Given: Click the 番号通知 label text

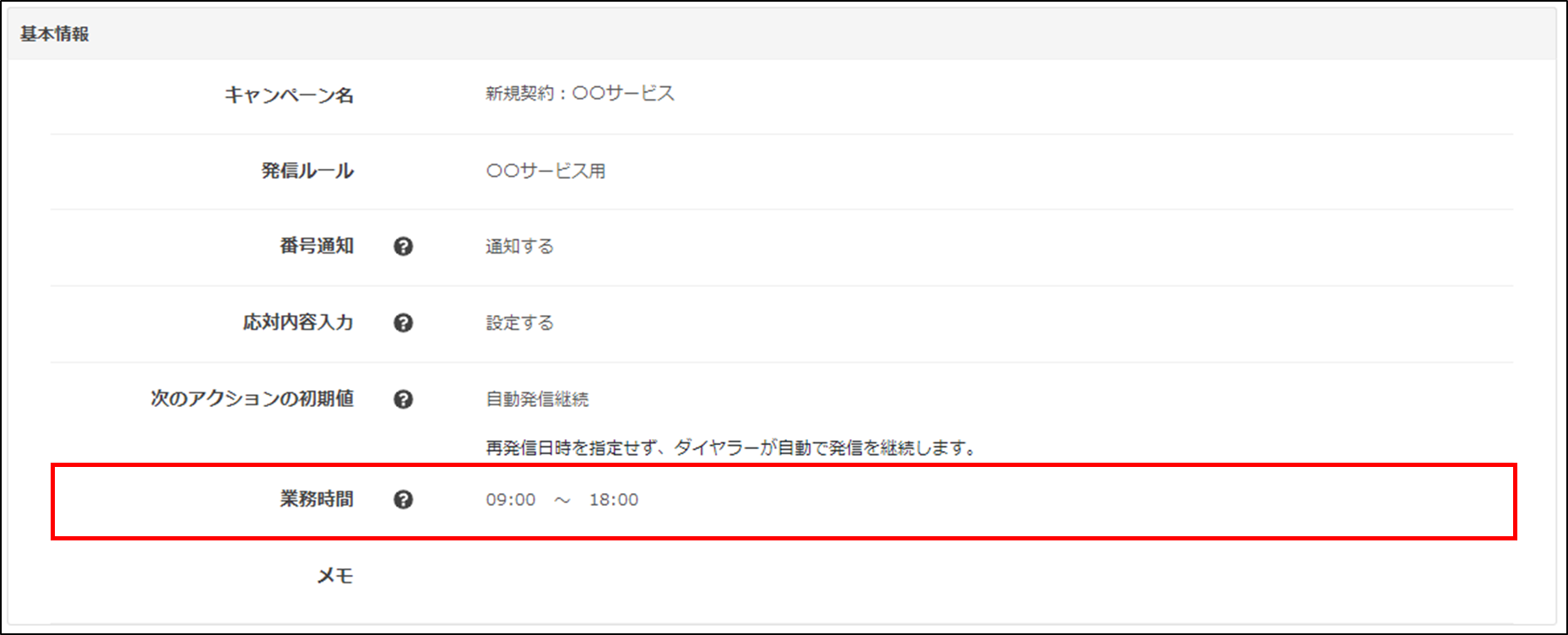Looking at the screenshot, I should coord(316,246).
